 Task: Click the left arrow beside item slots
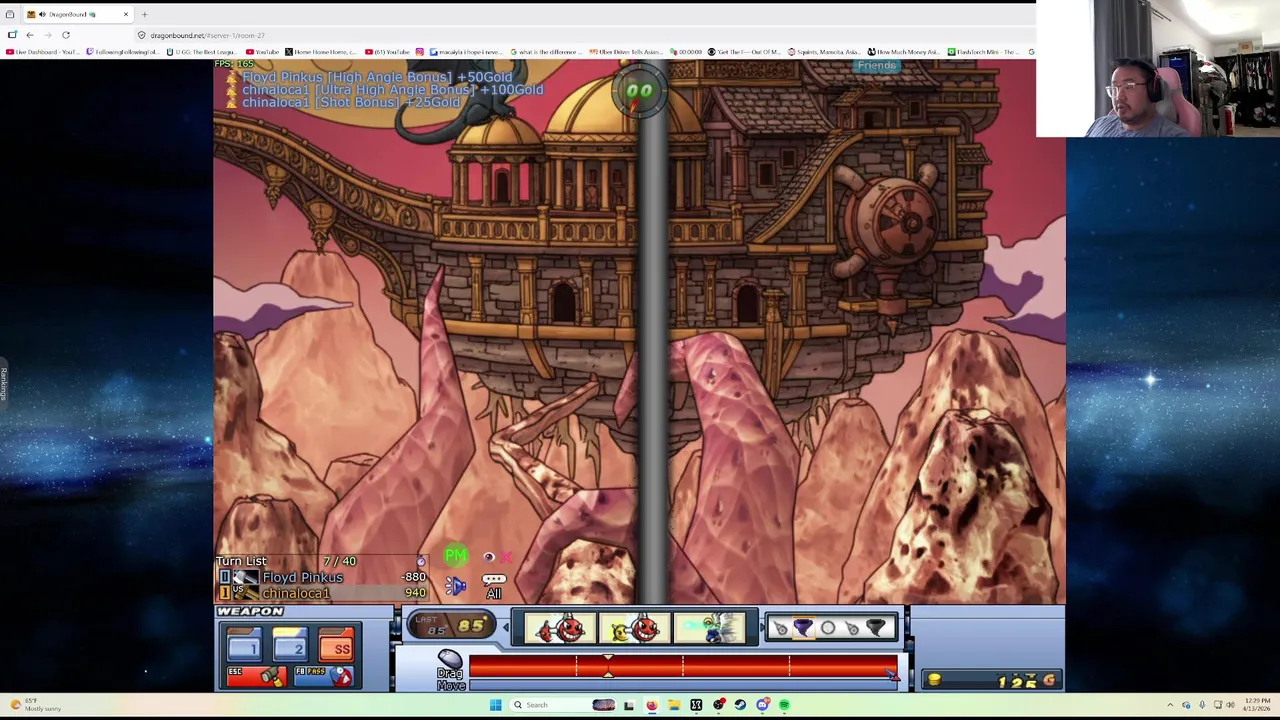click(x=505, y=628)
